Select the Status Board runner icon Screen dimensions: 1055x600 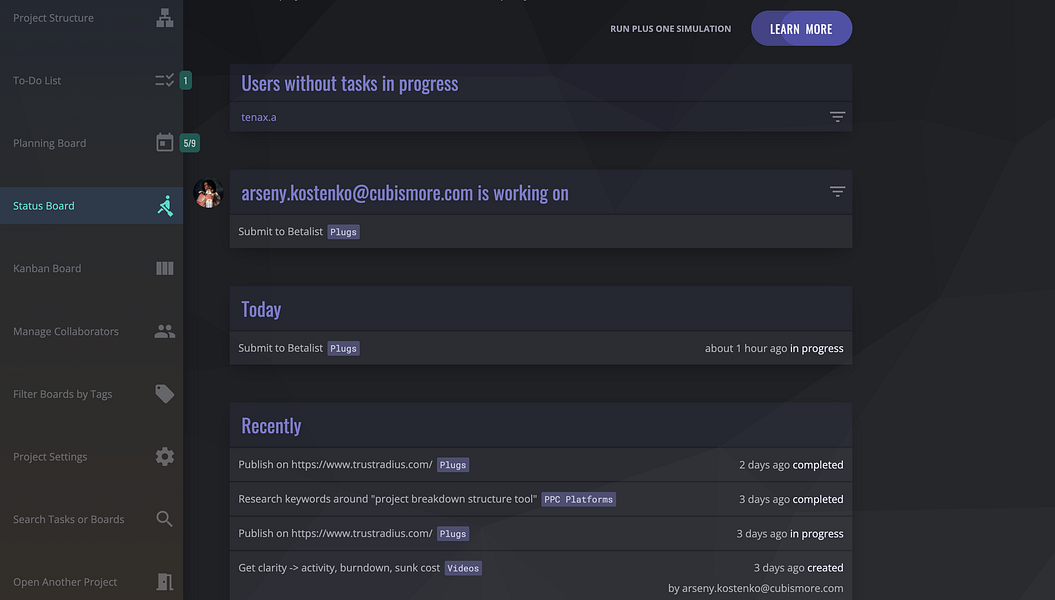point(166,206)
